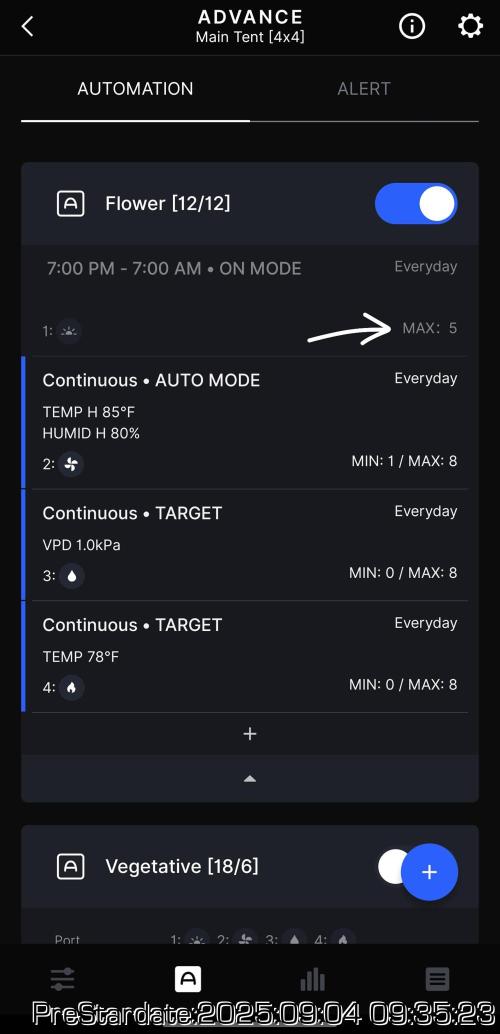Screen dimensions: 500x1034
Task: Select the AUTOMATION tab
Action: pyautogui.click(x=135, y=88)
